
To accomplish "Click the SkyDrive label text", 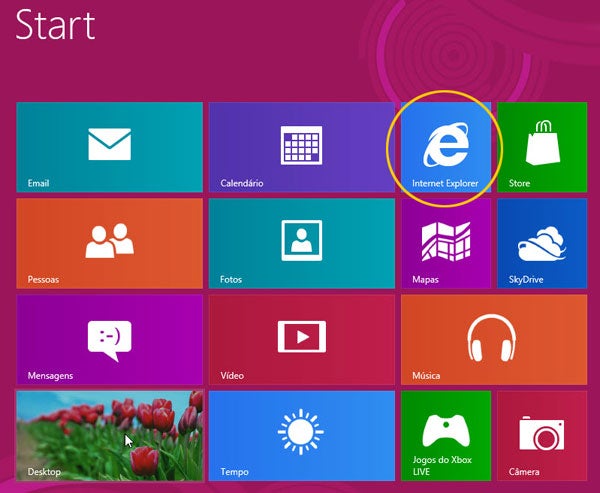I will pos(526,280).
